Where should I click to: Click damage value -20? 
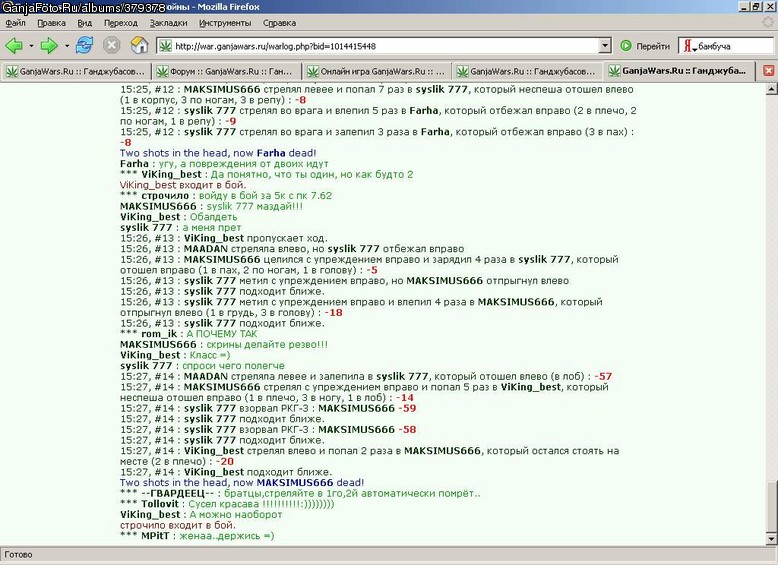pos(225,461)
